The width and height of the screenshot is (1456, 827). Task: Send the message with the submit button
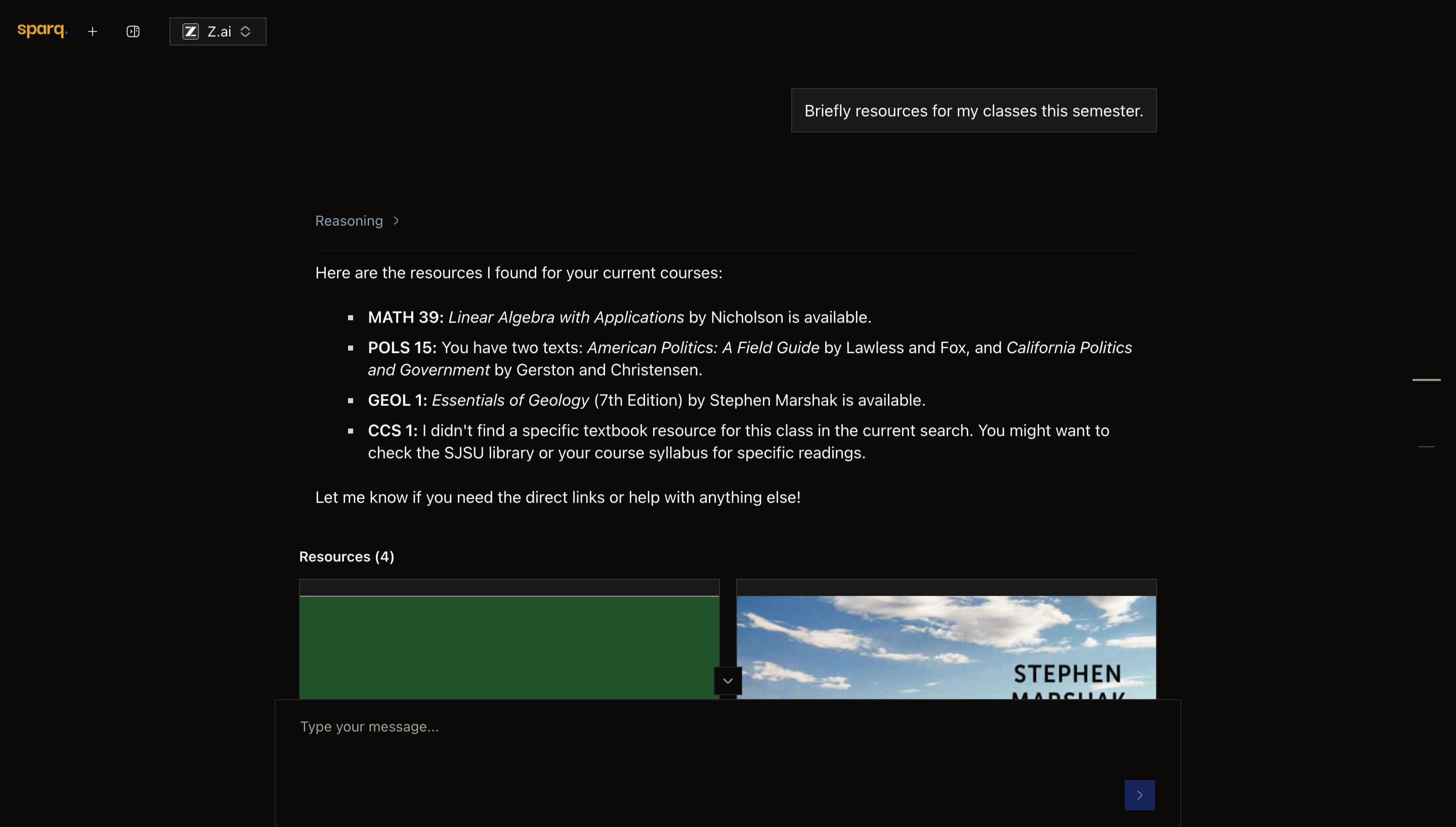click(1139, 795)
